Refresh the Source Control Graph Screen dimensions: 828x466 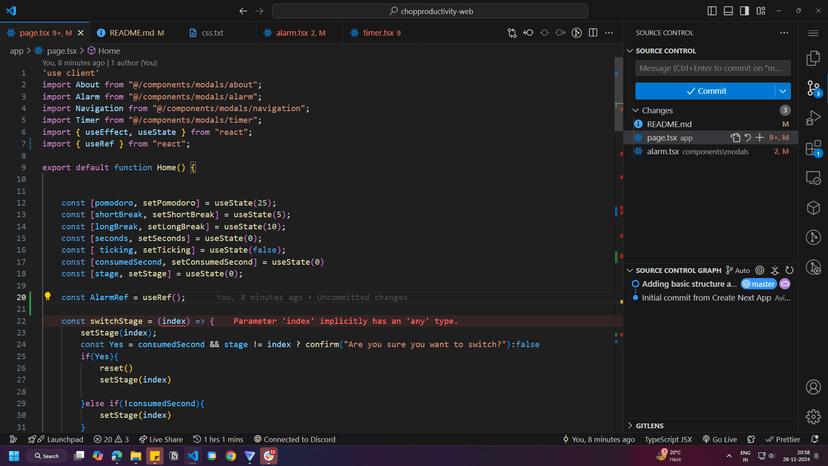pos(789,270)
